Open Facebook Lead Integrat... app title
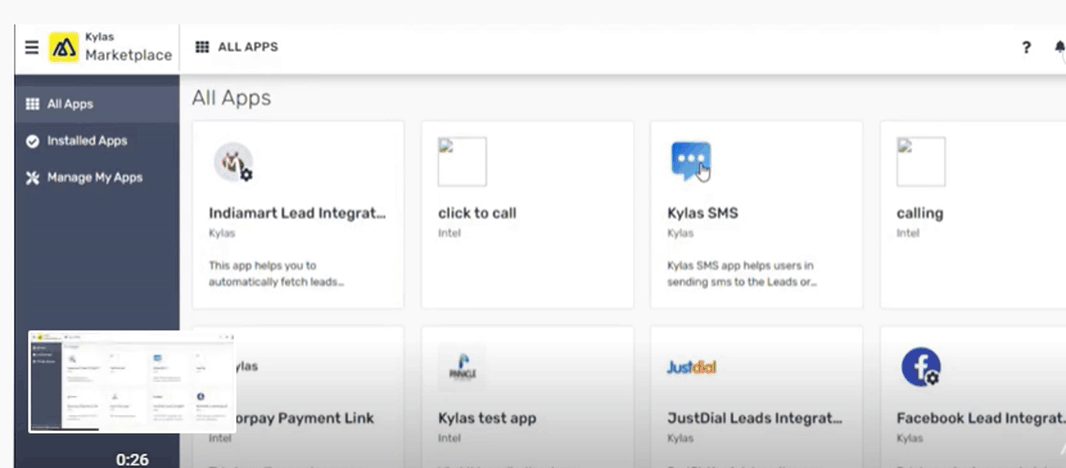 coord(981,418)
